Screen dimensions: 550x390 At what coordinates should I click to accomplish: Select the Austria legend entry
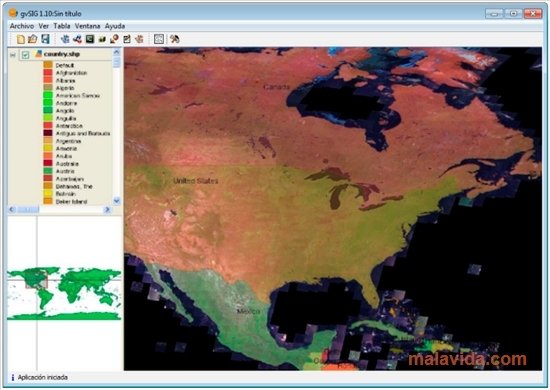click(65, 171)
